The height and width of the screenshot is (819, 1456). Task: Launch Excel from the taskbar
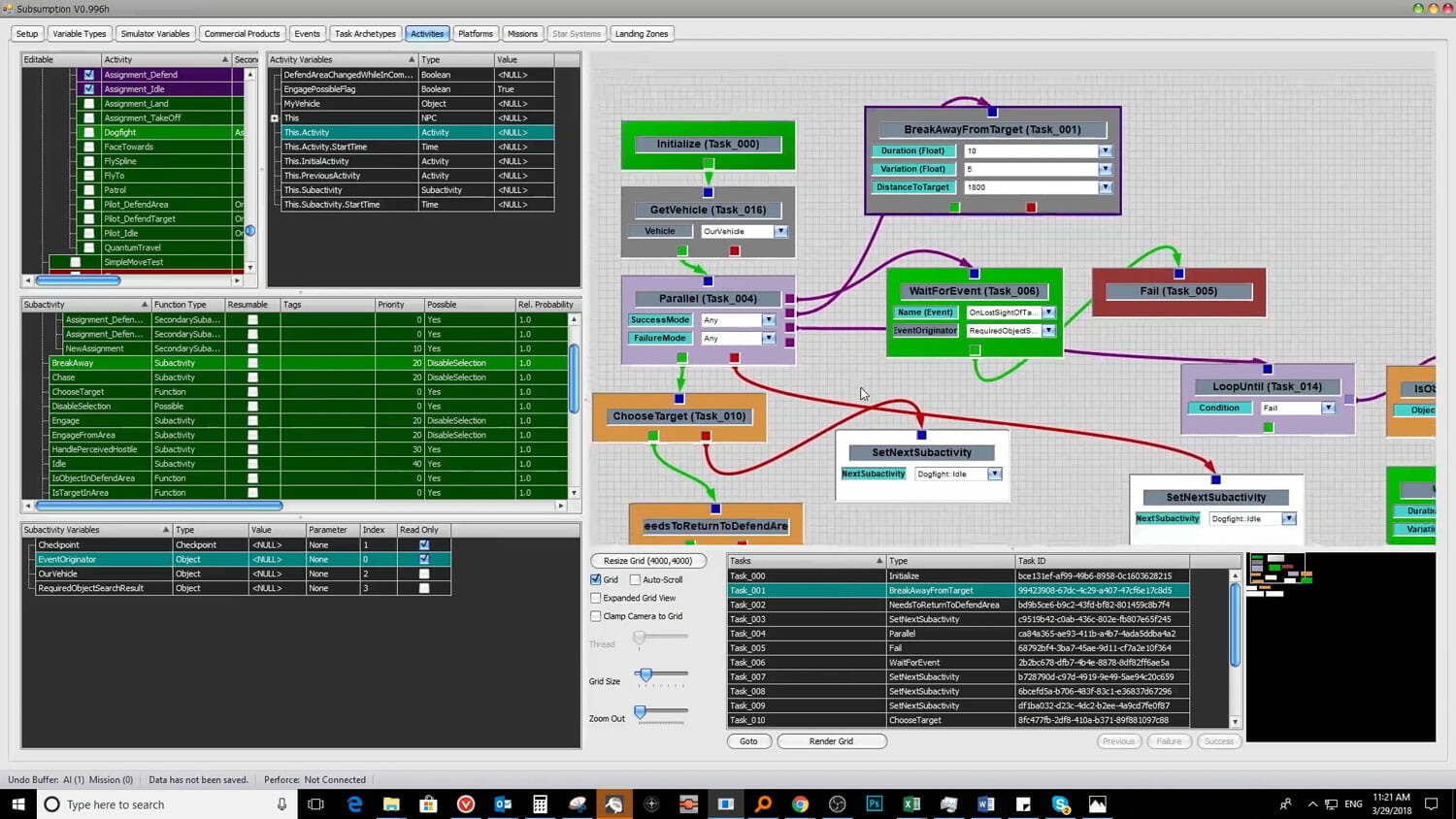911,804
